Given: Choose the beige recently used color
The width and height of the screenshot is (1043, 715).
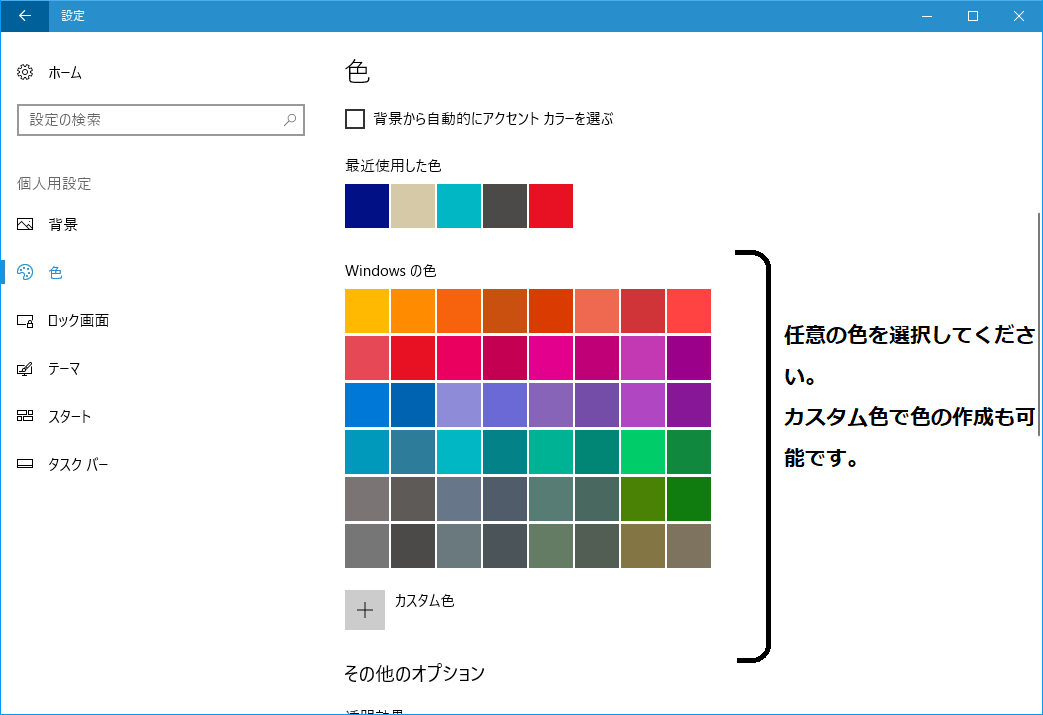Looking at the screenshot, I should (413, 206).
